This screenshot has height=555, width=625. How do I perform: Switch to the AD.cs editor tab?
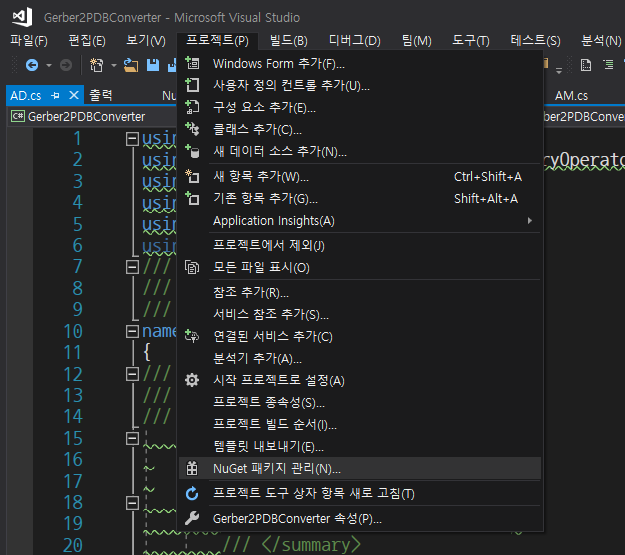[x=26, y=96]
